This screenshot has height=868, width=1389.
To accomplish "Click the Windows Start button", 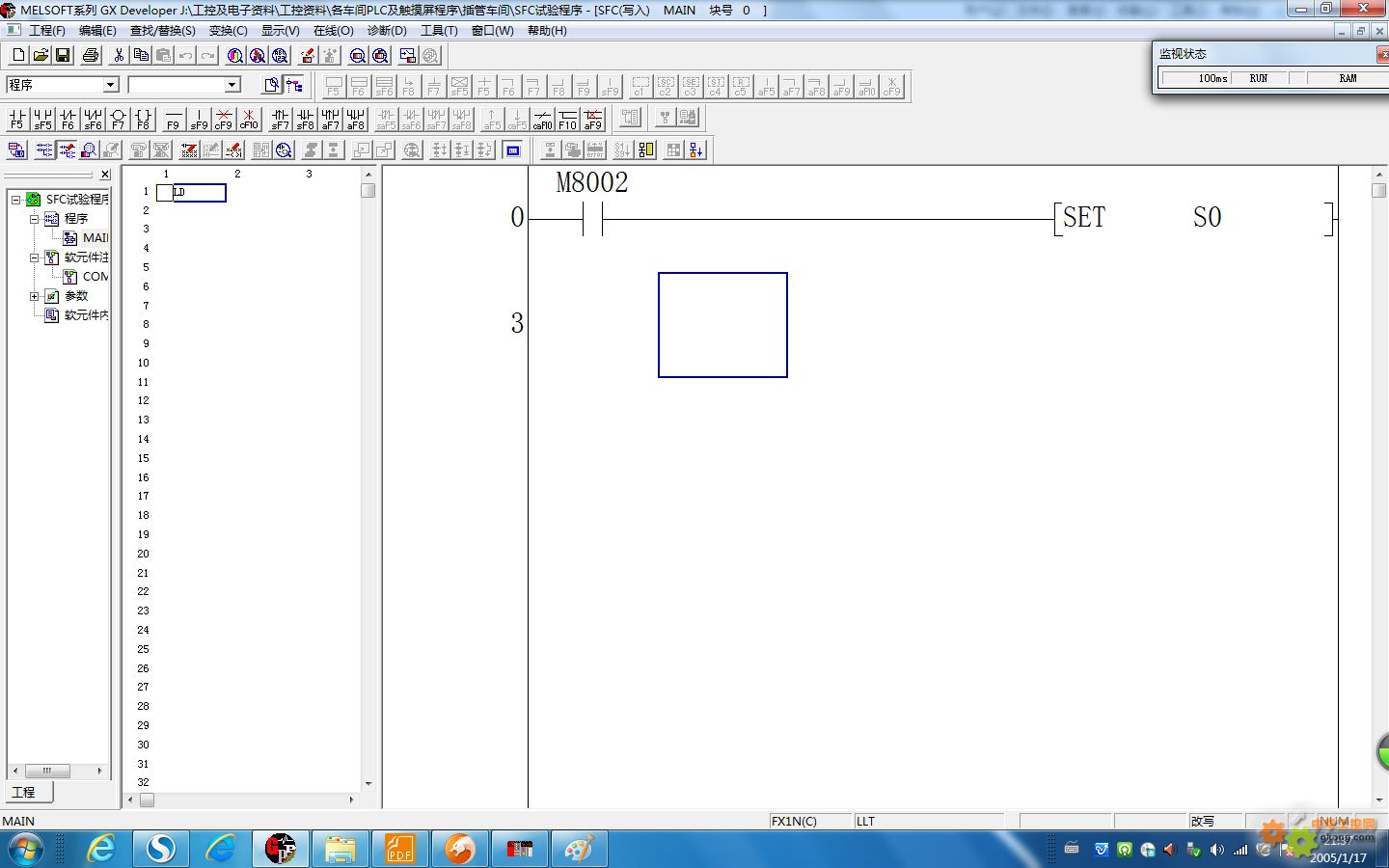I will [25, 850].
